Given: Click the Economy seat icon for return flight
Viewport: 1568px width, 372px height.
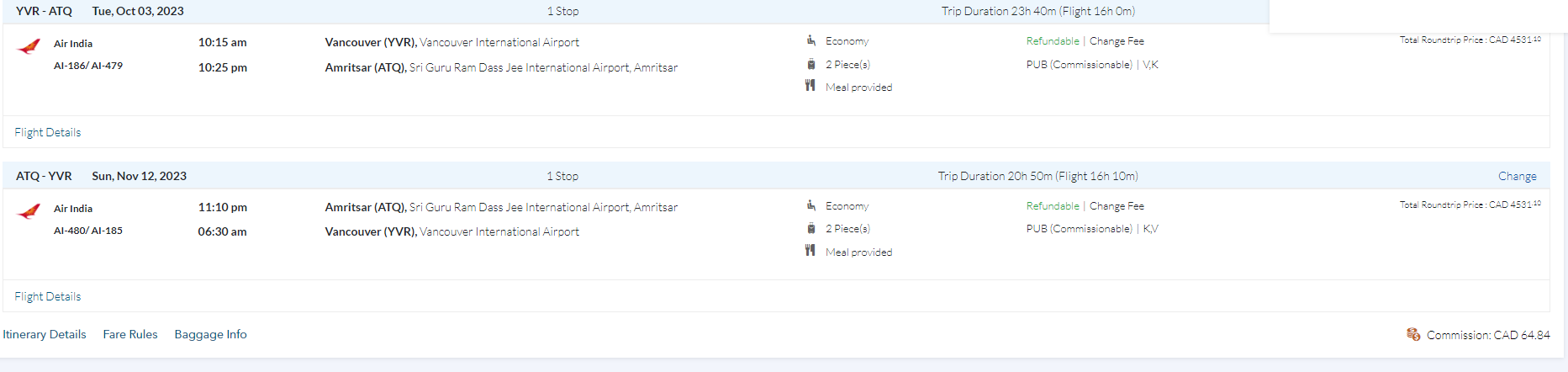Looking at the screenshot, I should pos(811,205).
